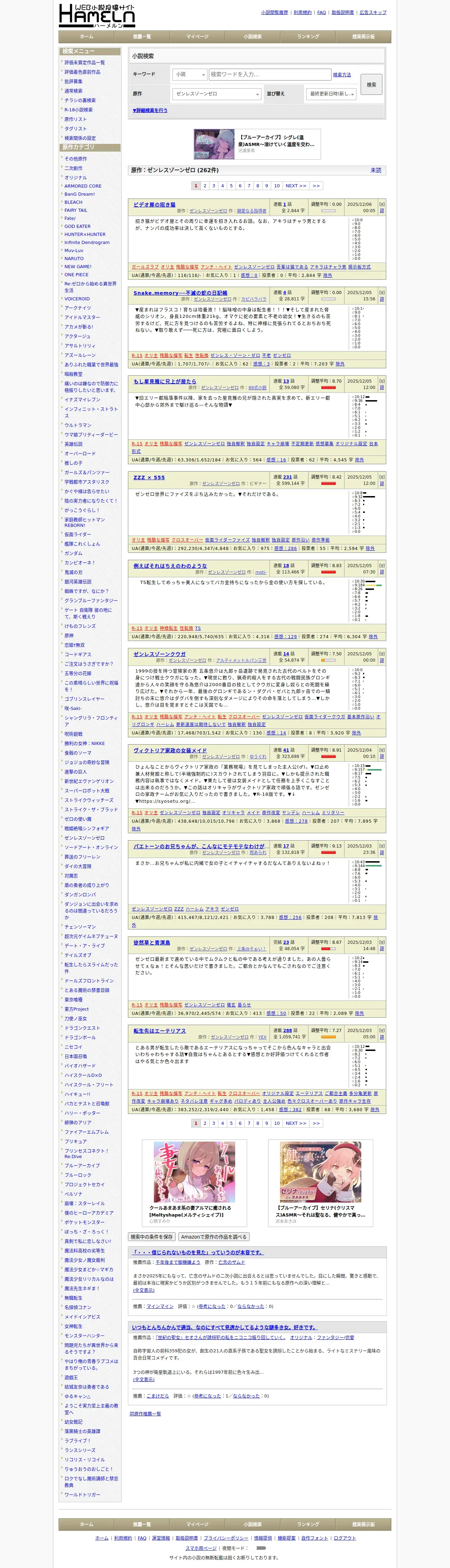Open the 原作 dropdown showing ゼンレスゾーンゼロ
Screen dimensions: 450x1568
[217, 94]
